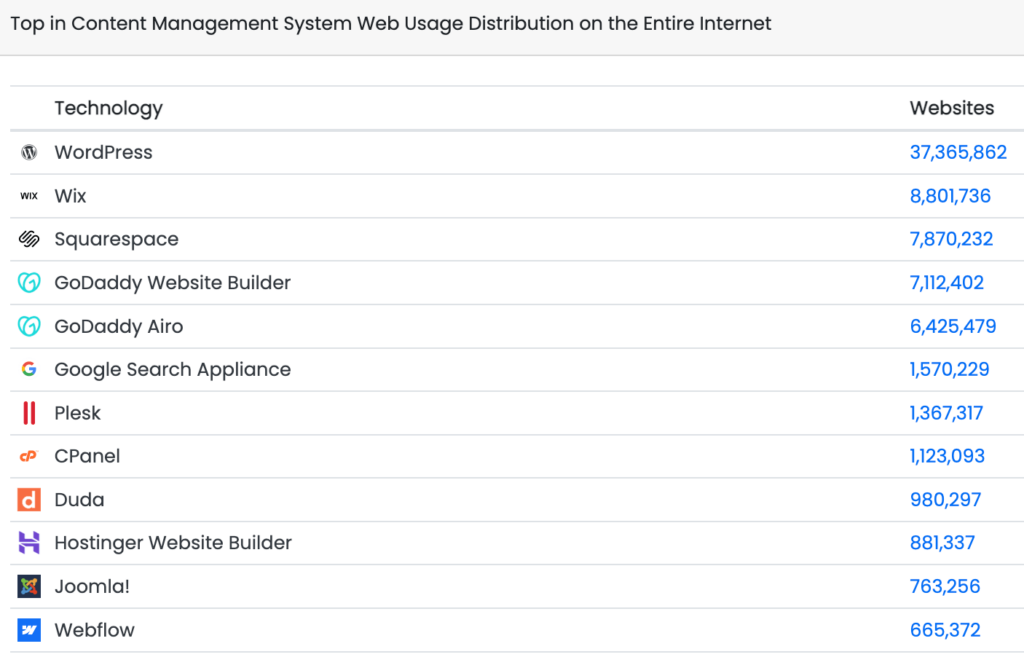This screenshot has height=657, width=1024.
Task: Click the Plesk logo icon
Action: (29, 413)
